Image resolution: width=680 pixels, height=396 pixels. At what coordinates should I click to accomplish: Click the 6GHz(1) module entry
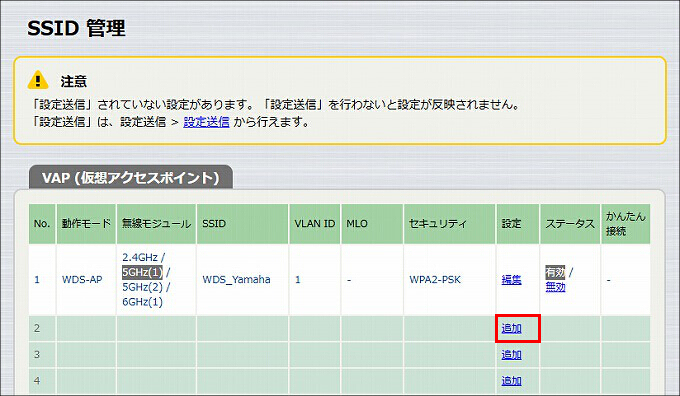pyautogui.click(x=142, y=302)
